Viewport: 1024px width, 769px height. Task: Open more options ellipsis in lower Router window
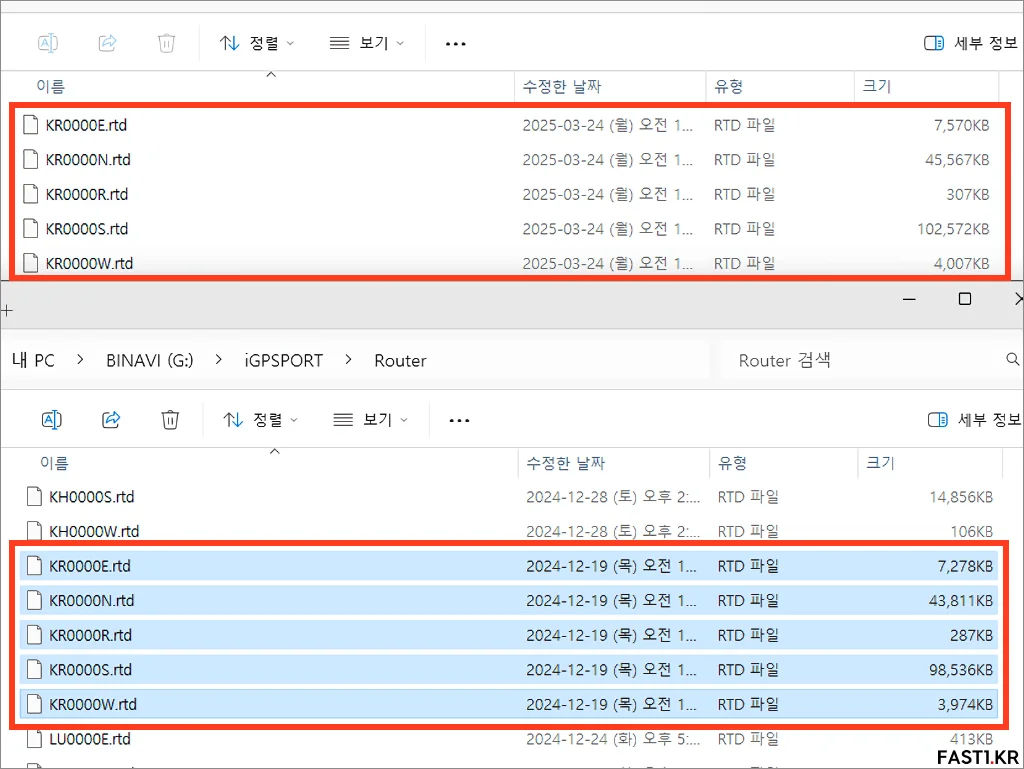click(x=459, y=420)
